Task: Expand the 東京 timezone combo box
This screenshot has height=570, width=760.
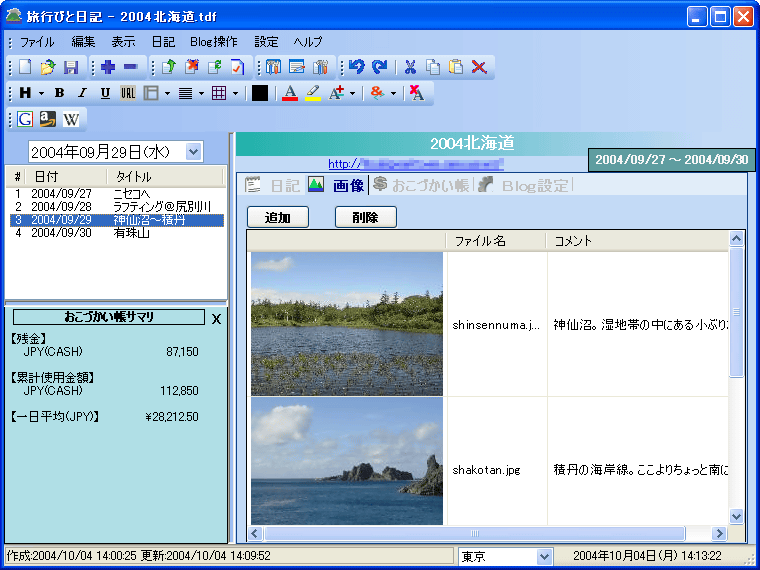Action: (x=545, y=556)
